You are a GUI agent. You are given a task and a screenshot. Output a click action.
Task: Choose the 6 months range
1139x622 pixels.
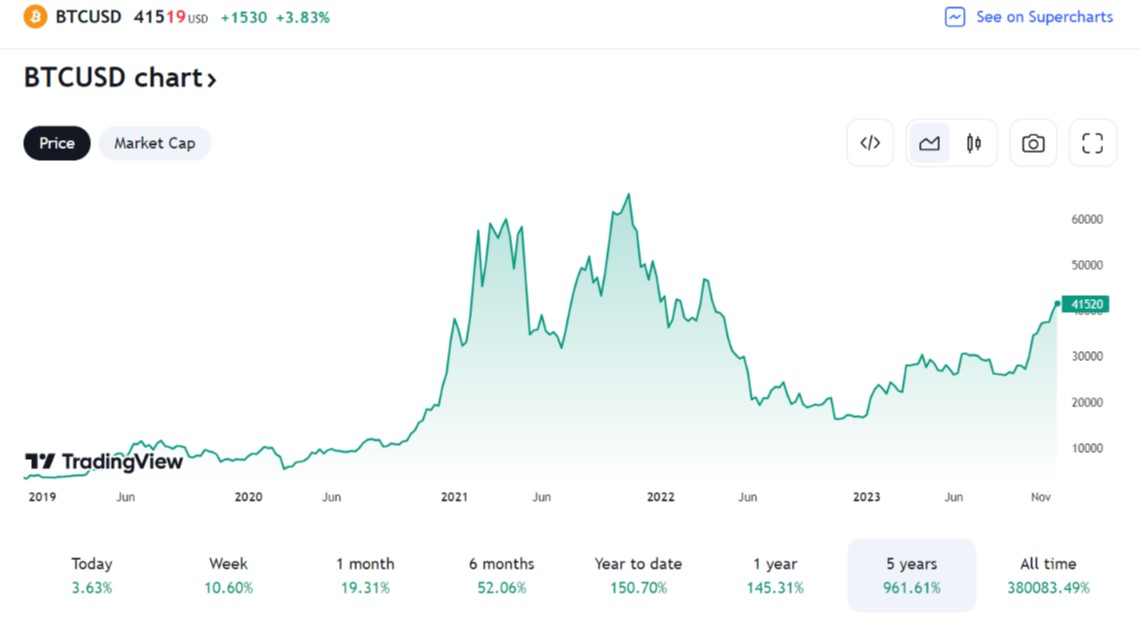pos(501,575)
